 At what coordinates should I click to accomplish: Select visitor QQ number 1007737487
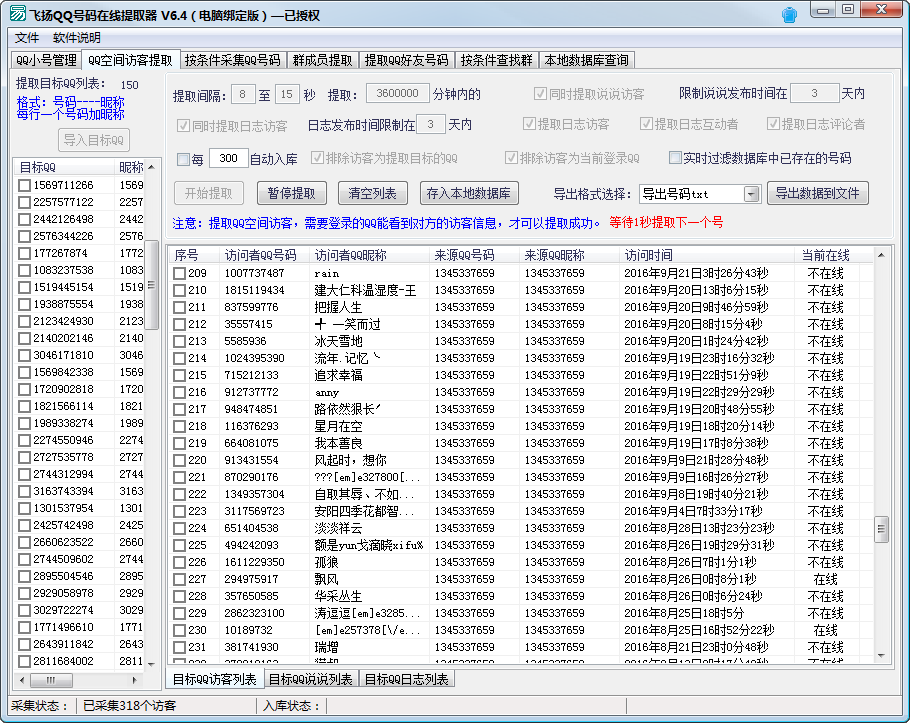click(x=254, y=273)
